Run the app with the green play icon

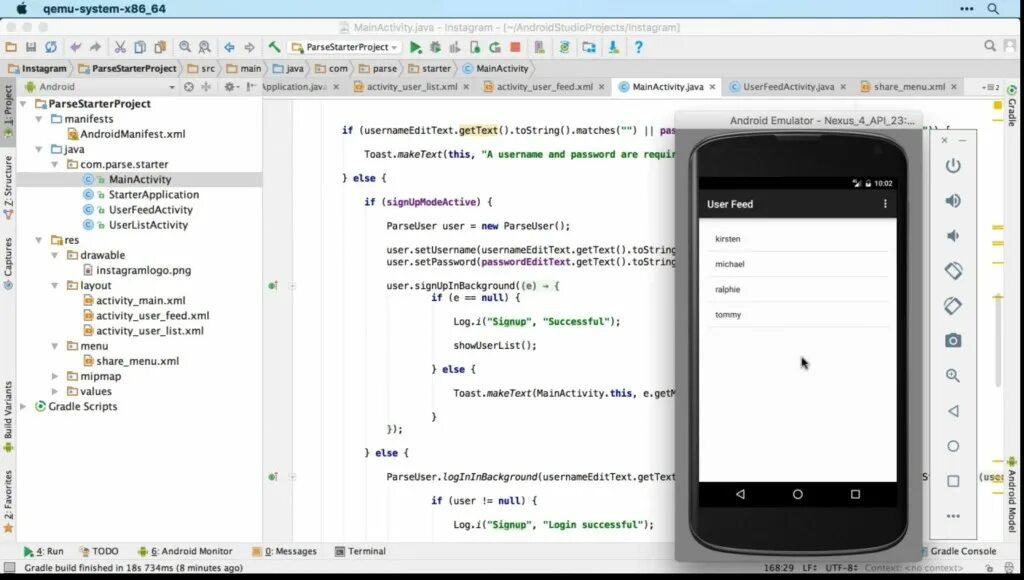pos(415,47)
